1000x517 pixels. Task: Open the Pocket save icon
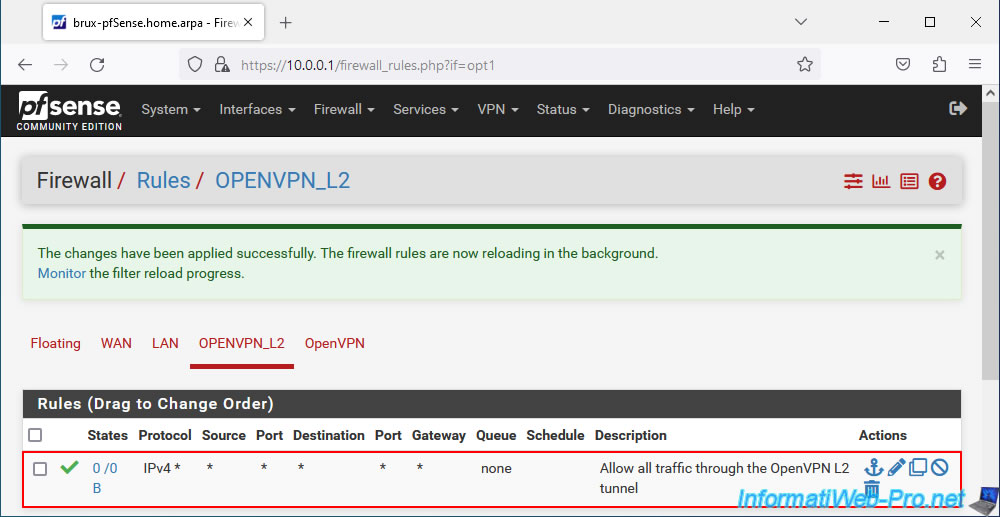pyautogui.click(x=902, y=64)
